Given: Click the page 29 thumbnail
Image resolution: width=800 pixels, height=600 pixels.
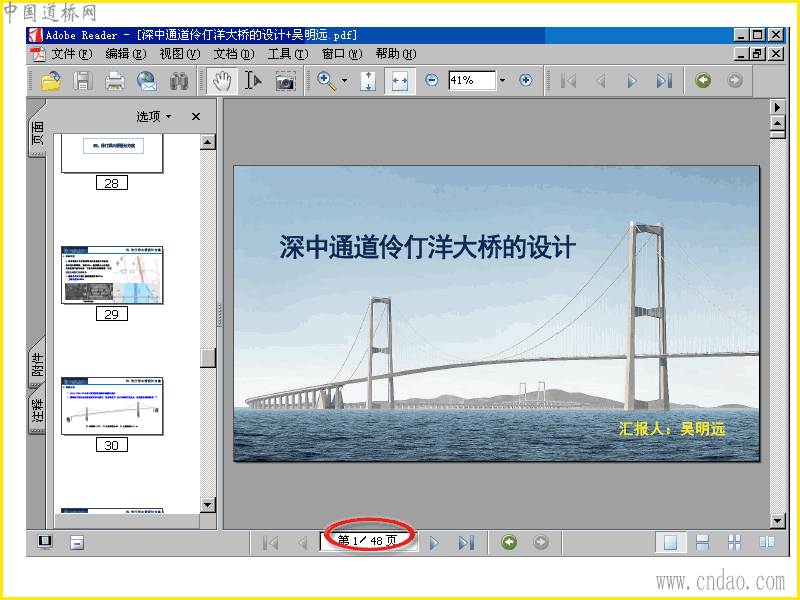Looking at the screenshot, I should click(x=112, y=275).
